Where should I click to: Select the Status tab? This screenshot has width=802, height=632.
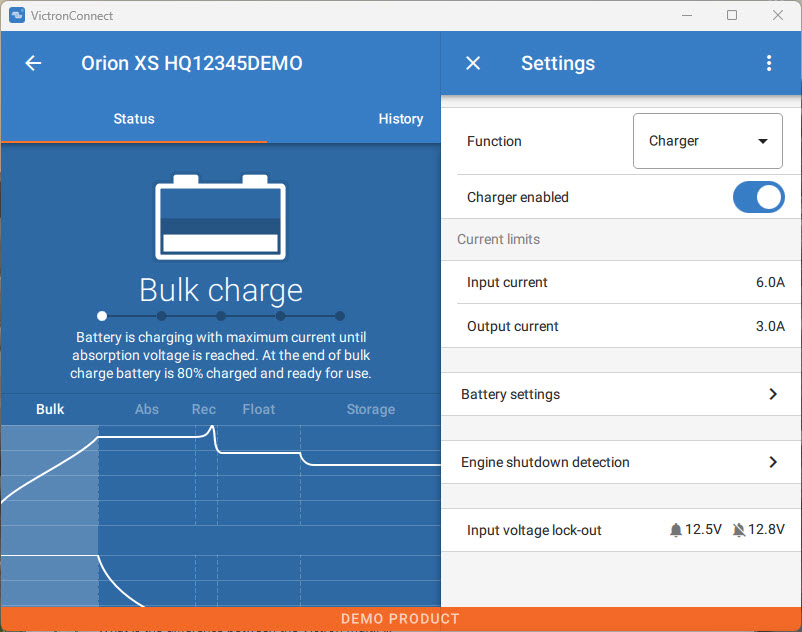134,119
